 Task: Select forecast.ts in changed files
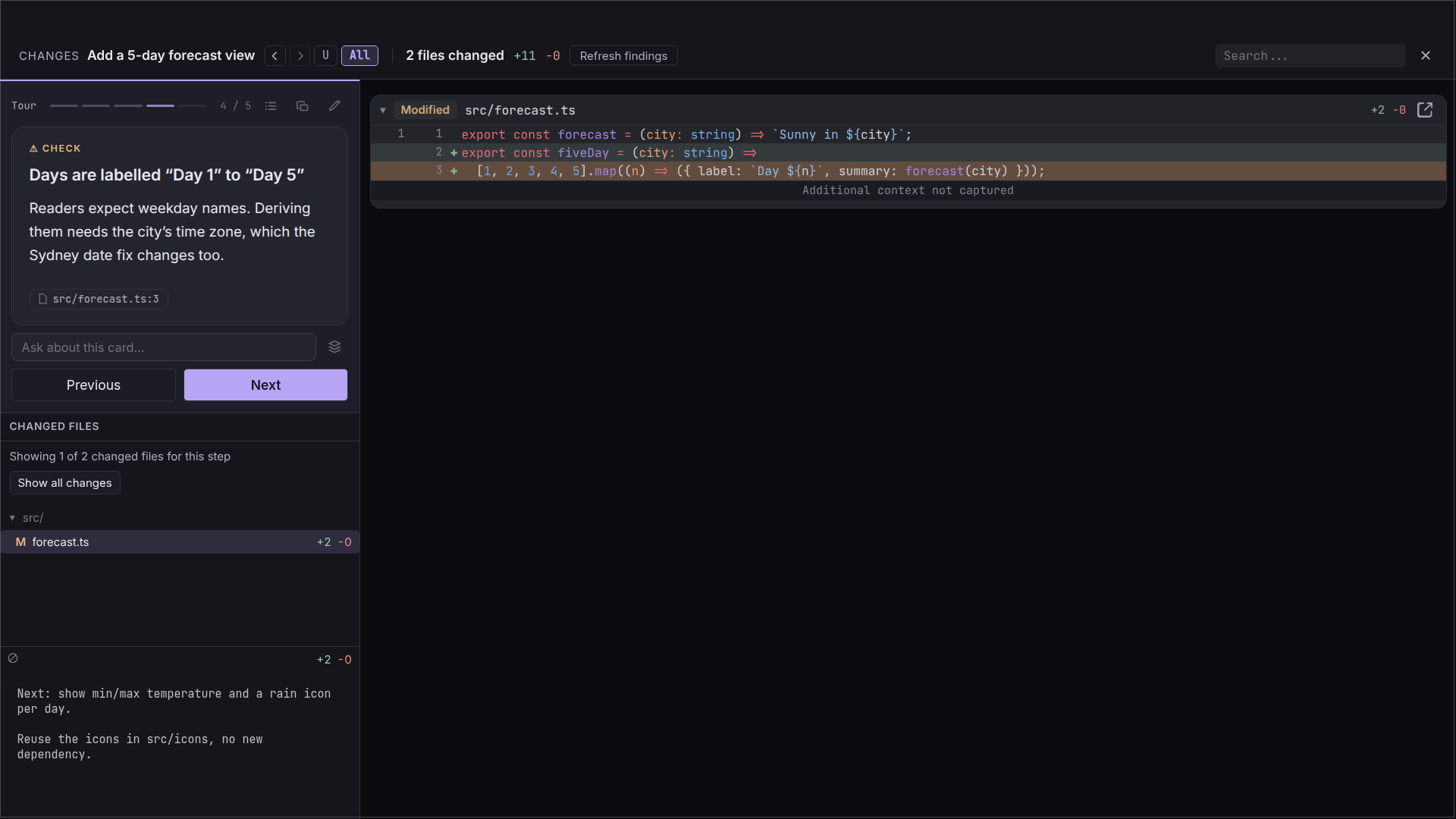coord(180,542)
